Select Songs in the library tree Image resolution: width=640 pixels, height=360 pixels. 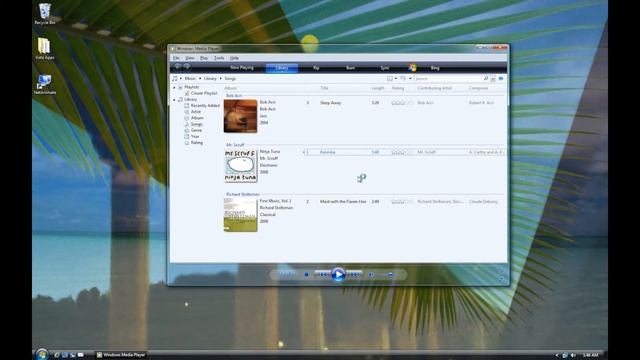pos(196,124)
